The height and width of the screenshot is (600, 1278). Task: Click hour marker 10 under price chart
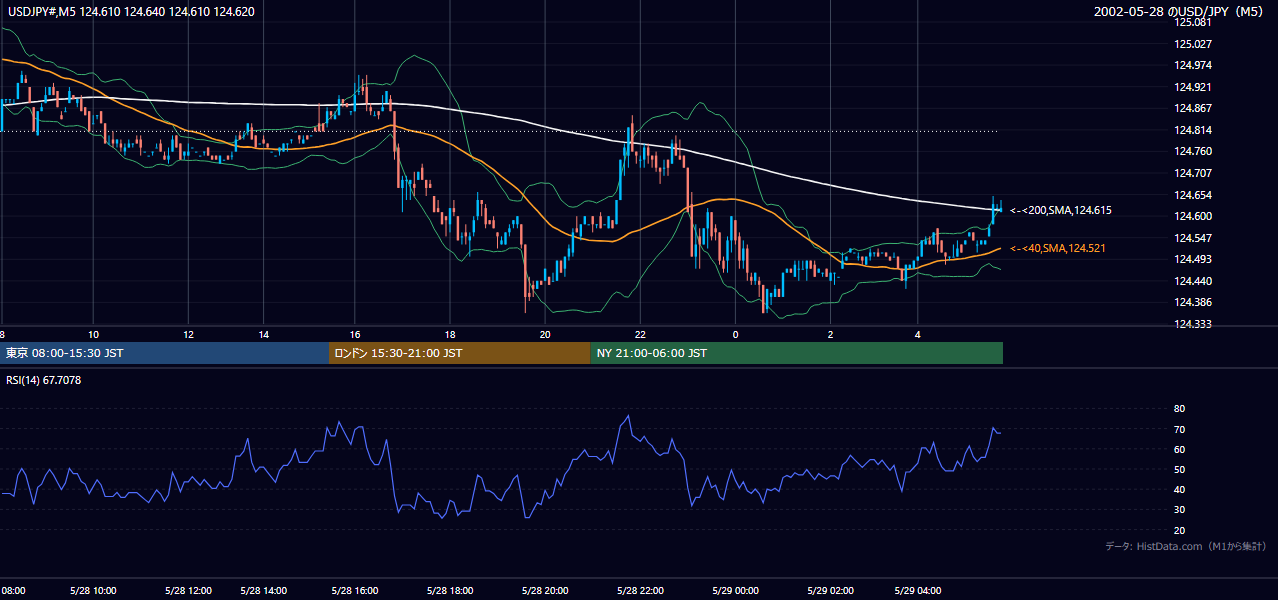coord(93,335)
